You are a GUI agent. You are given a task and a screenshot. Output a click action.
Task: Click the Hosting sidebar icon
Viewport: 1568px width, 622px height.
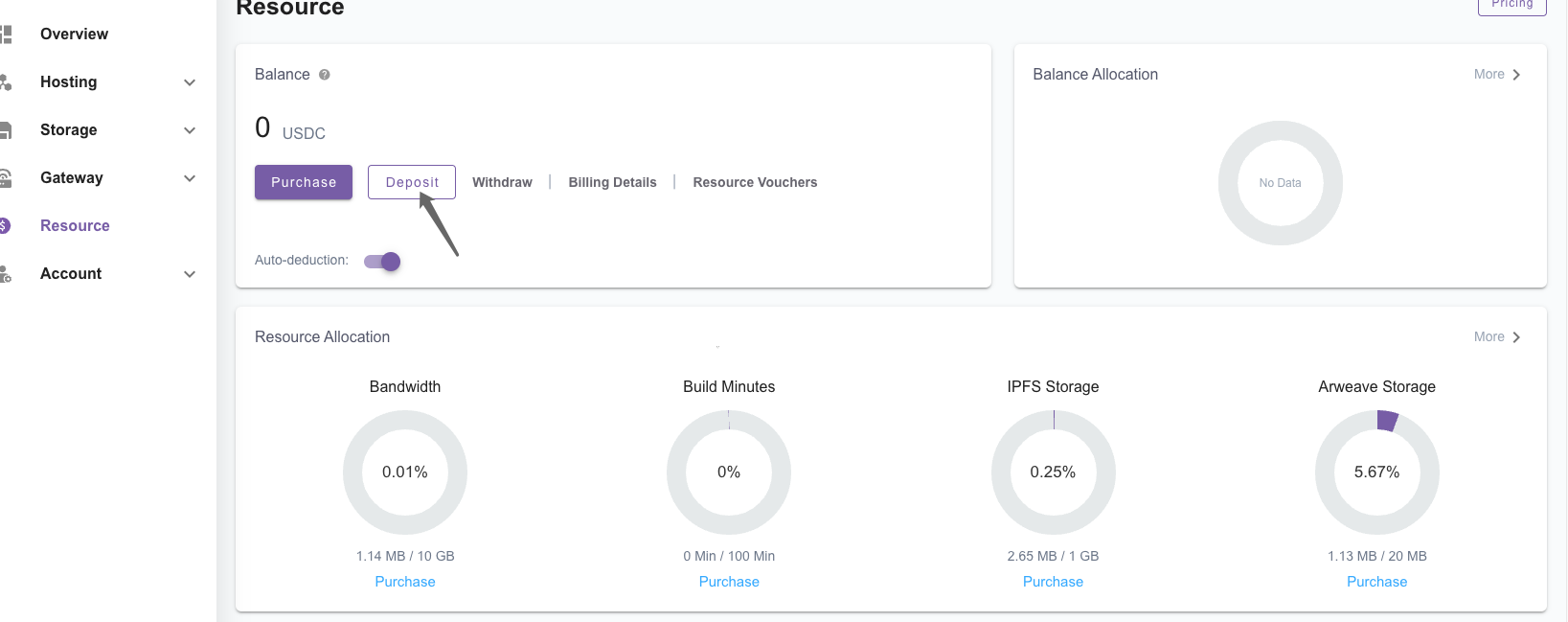coord(5,82)
